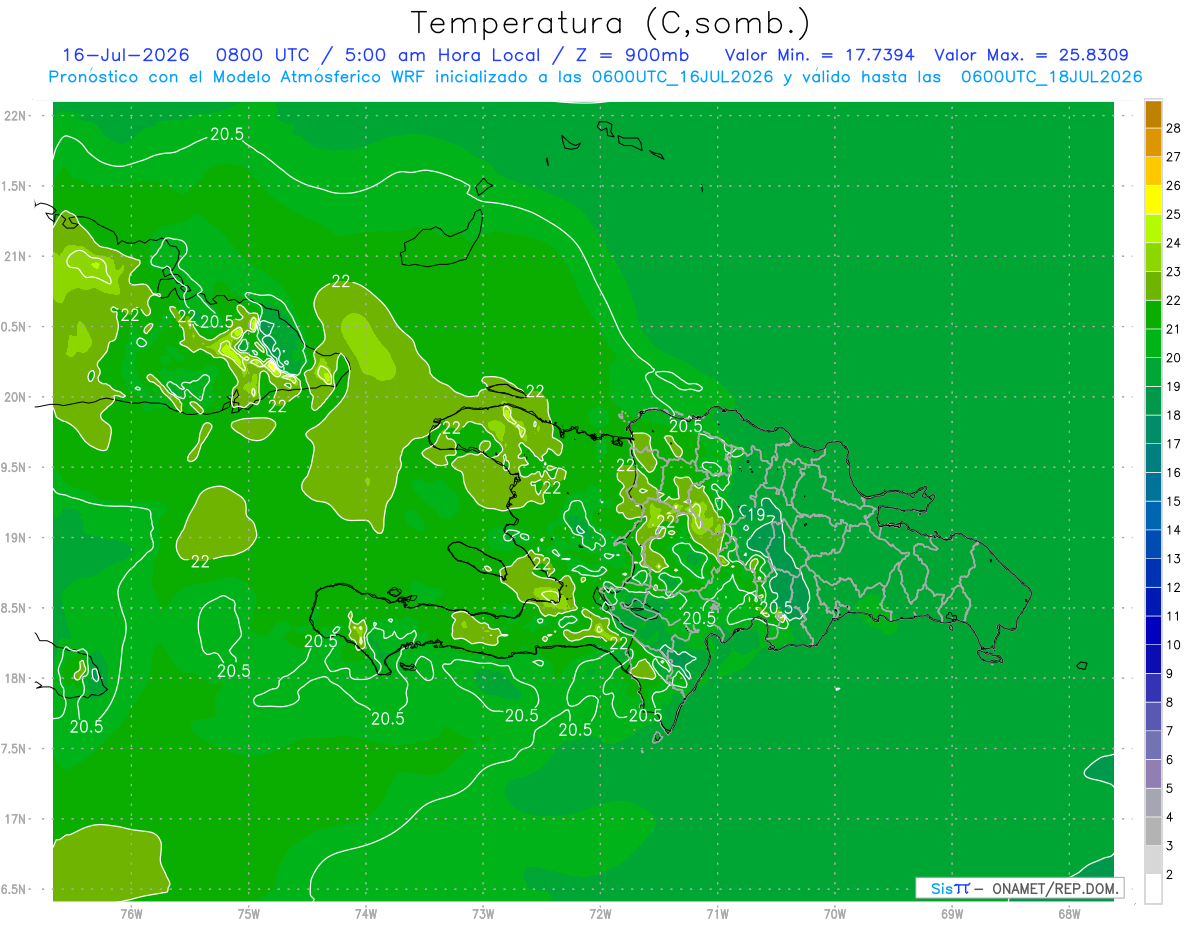This screenshot has width=1200, height=927.
Task: Click the '69W' longitude axis label
Action: tap(952, 913)
